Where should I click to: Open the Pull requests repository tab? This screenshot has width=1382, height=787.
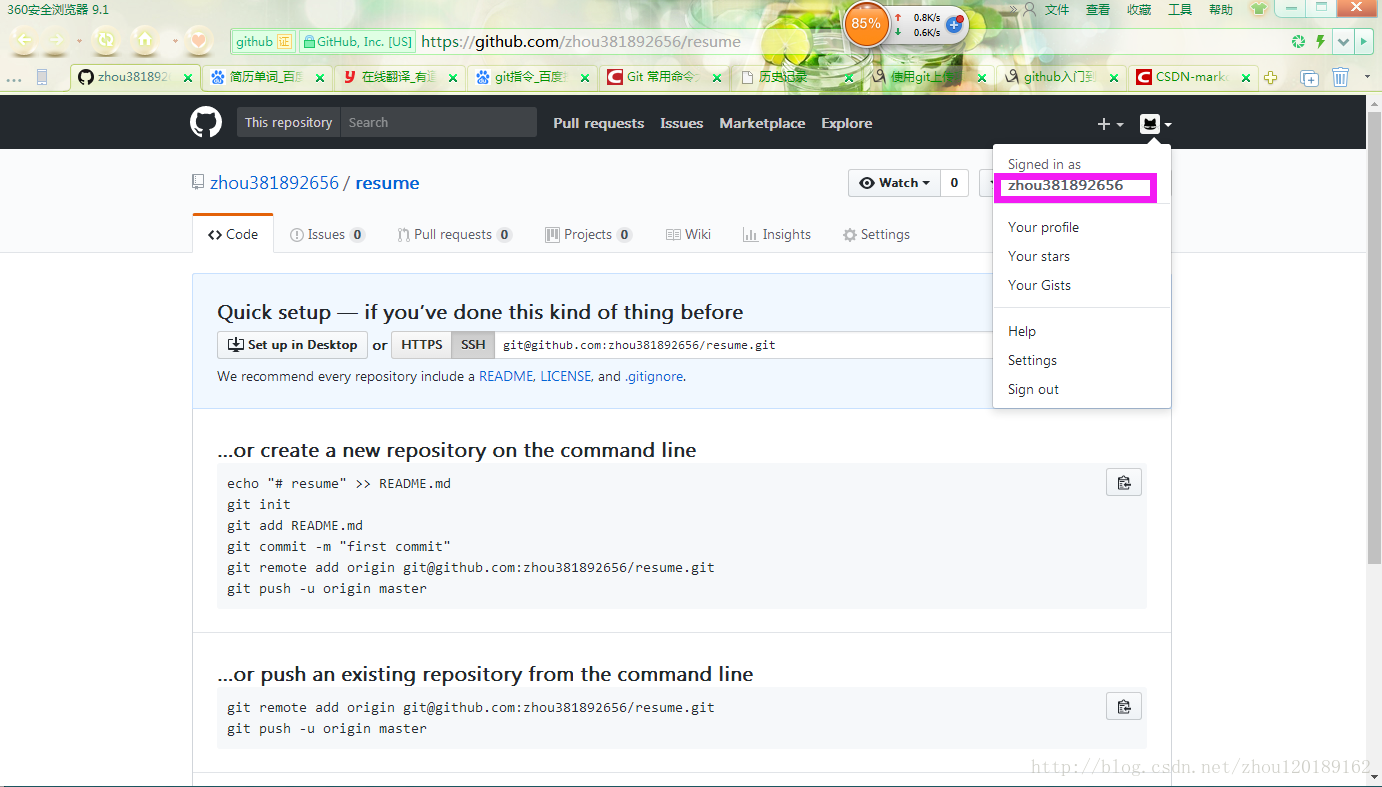(x=454, y=234)
